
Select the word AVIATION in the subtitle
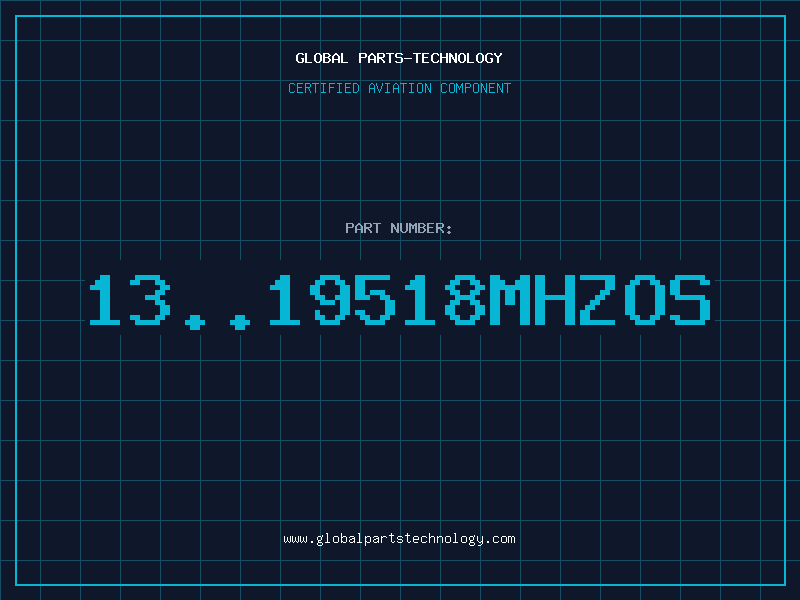400,88
